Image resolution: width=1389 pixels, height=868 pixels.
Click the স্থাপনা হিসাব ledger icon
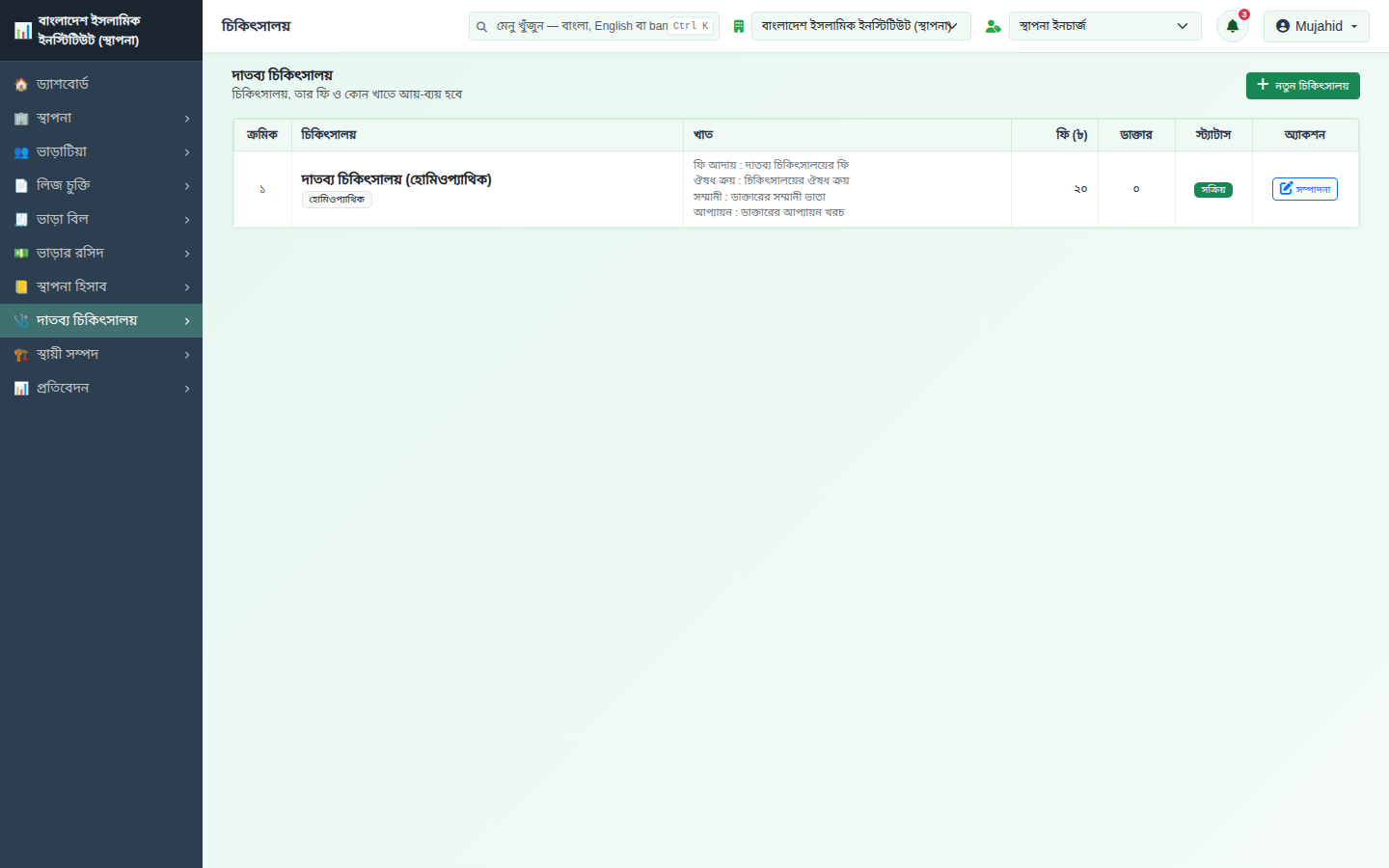(x=21, y=287)
